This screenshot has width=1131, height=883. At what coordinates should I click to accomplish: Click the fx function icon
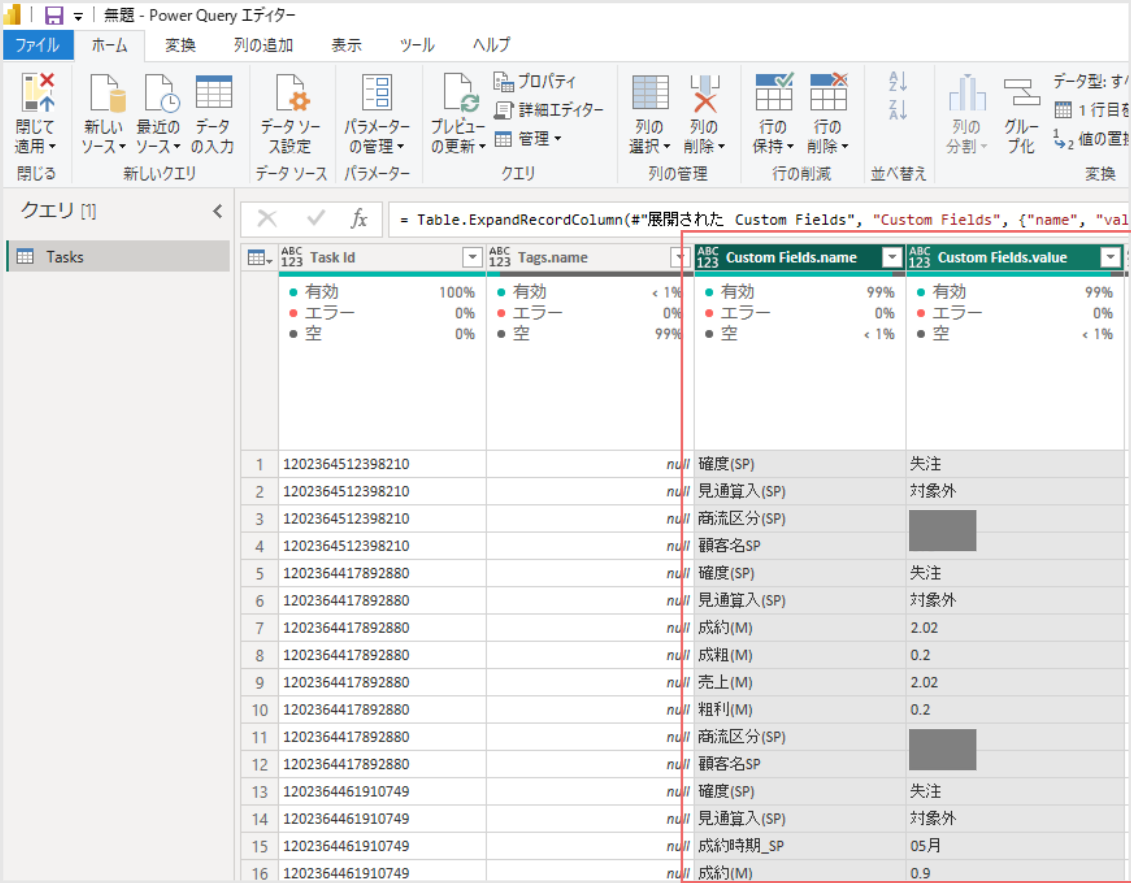[x=359, y=219]
